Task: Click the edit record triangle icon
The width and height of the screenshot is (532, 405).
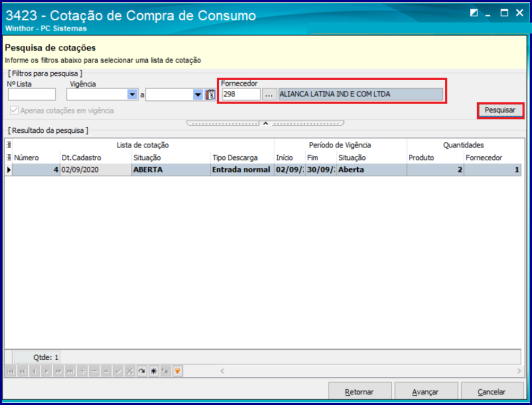Action: 106,371
